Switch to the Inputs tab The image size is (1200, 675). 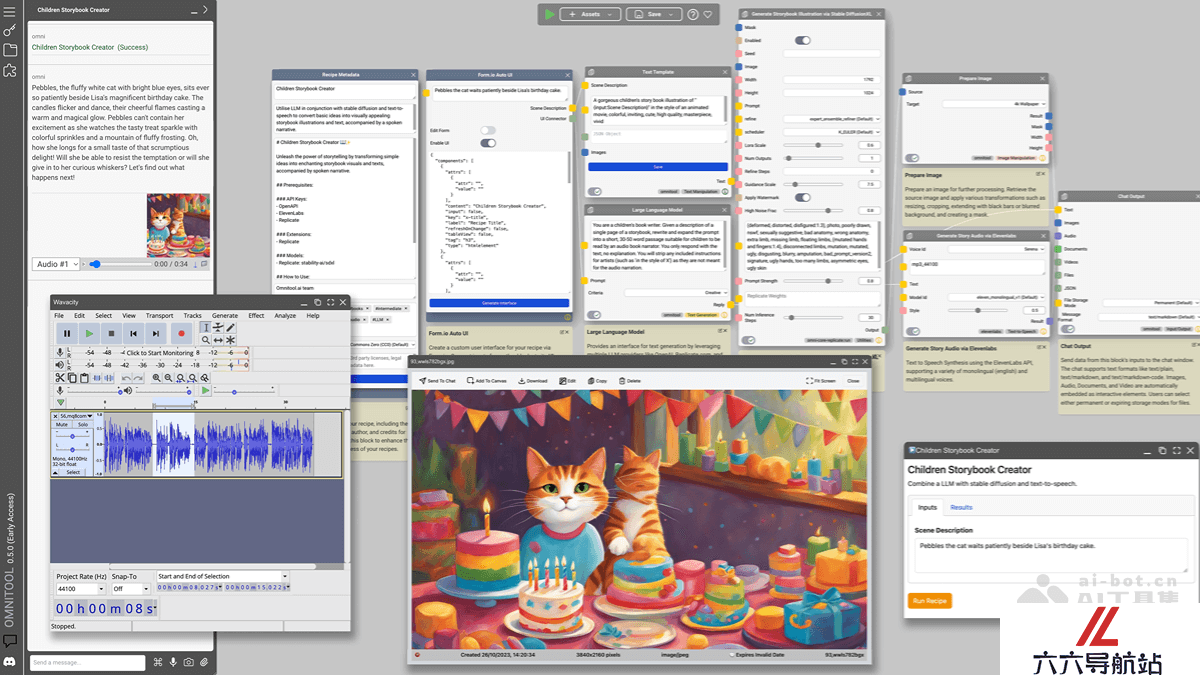pyautogui.click(x=927, y=507)
